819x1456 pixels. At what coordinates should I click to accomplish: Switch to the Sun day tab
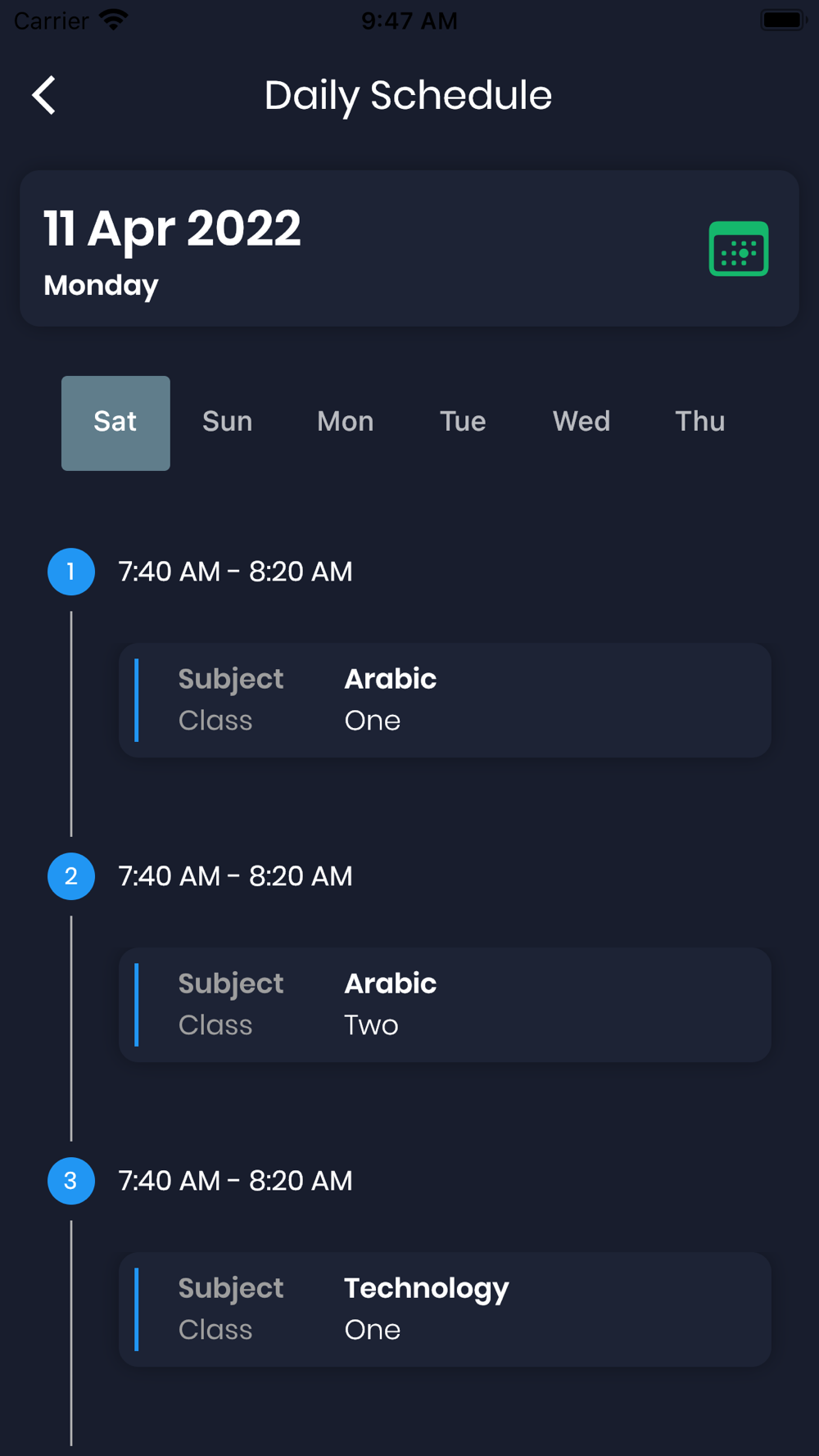click(x=227, y=422)
